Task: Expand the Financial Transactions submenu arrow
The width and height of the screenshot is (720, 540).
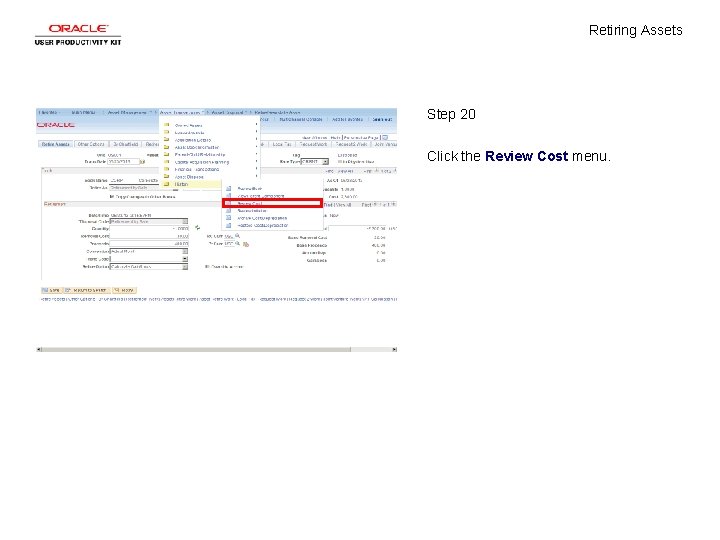Action: coord(256,169)
